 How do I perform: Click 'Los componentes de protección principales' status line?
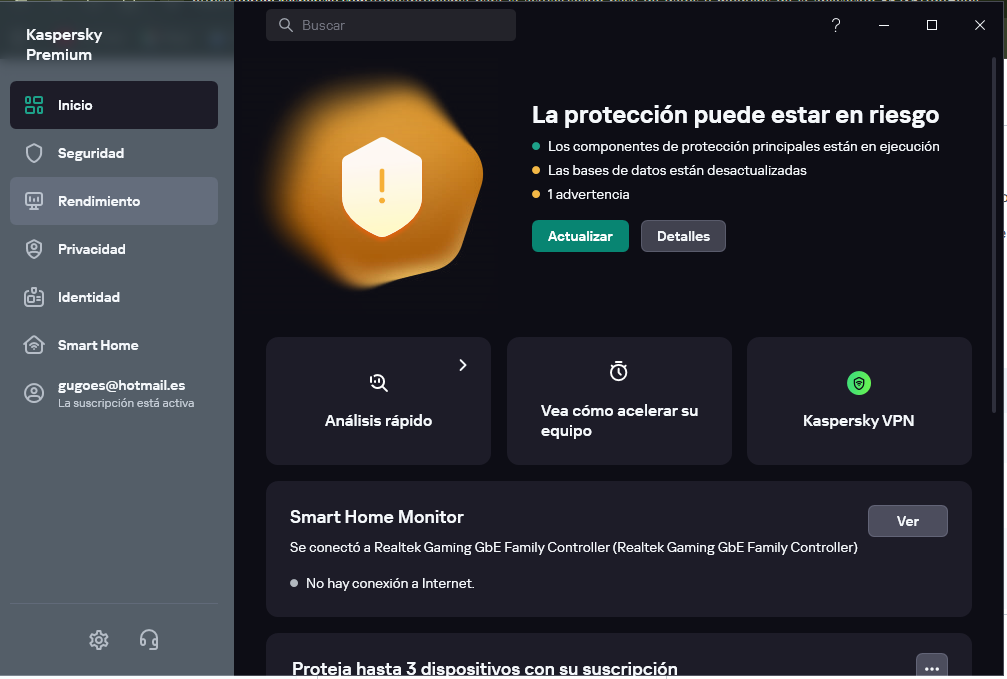pyautogui.click(x=743, y=146)
